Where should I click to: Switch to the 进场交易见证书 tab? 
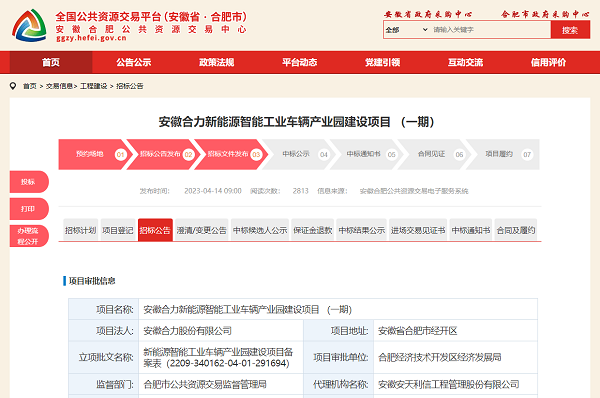[x=418, y=230]
